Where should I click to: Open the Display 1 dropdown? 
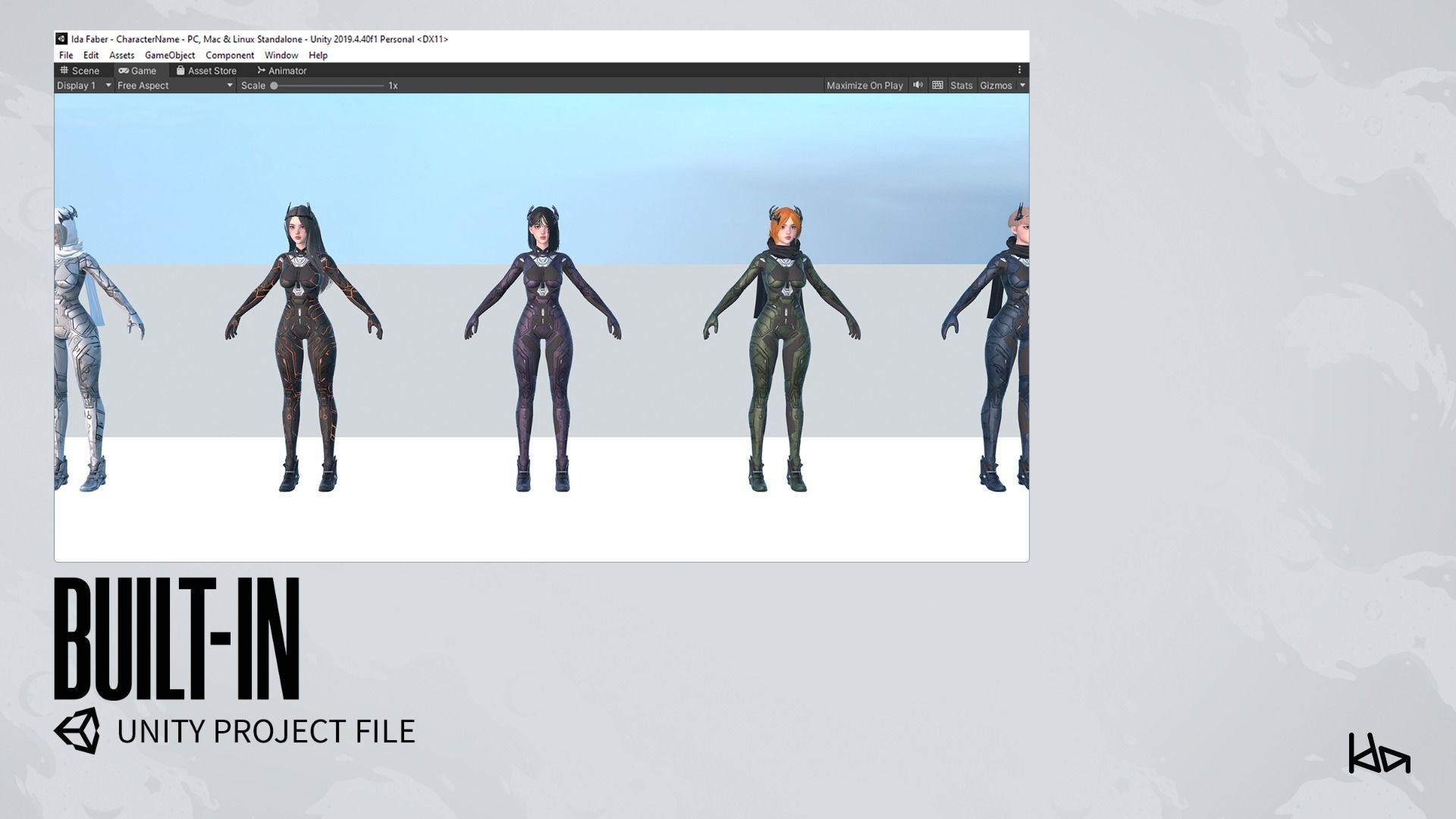point(83,86)
